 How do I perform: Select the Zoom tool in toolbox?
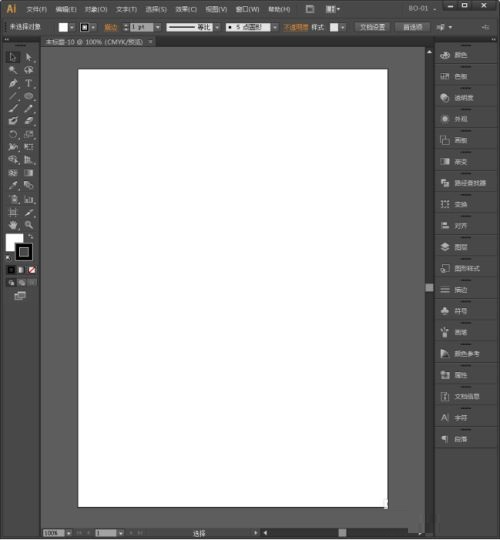(x=29, y=225)
